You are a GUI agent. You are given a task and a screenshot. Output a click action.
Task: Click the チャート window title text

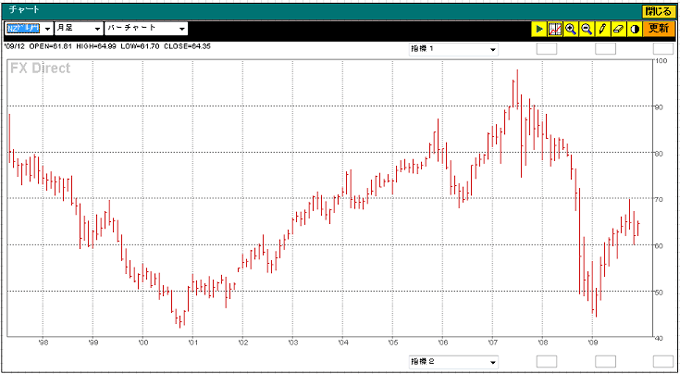[24, 10]
